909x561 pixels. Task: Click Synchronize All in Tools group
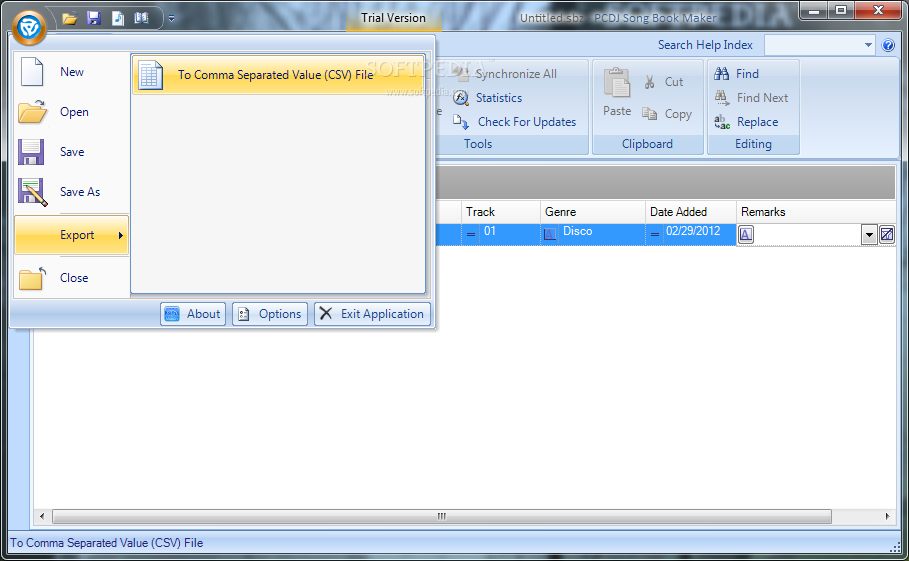pos(507,74)
